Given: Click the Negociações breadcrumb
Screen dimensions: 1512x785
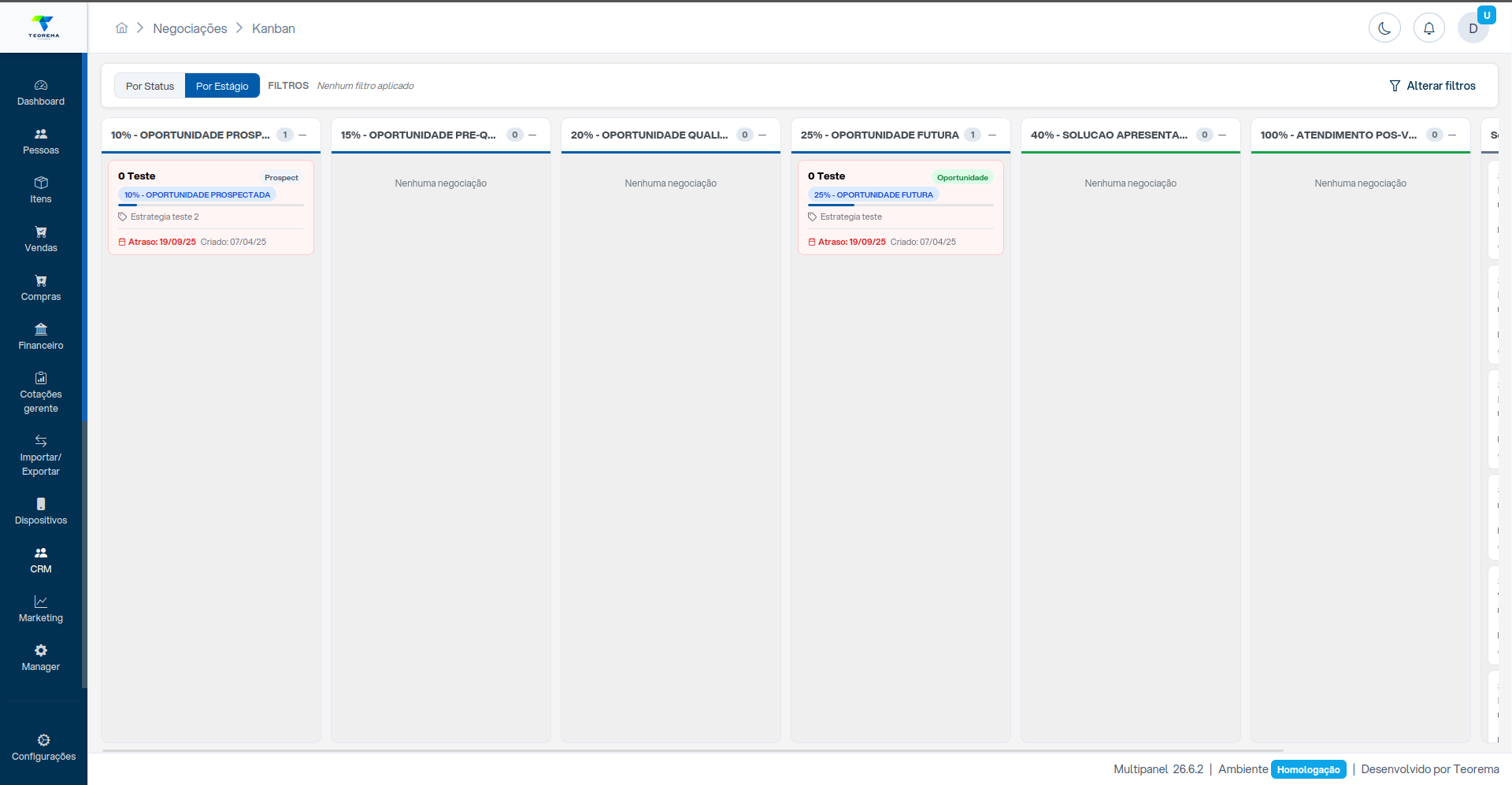Looking at the screenshot, I should click(190, 28).
